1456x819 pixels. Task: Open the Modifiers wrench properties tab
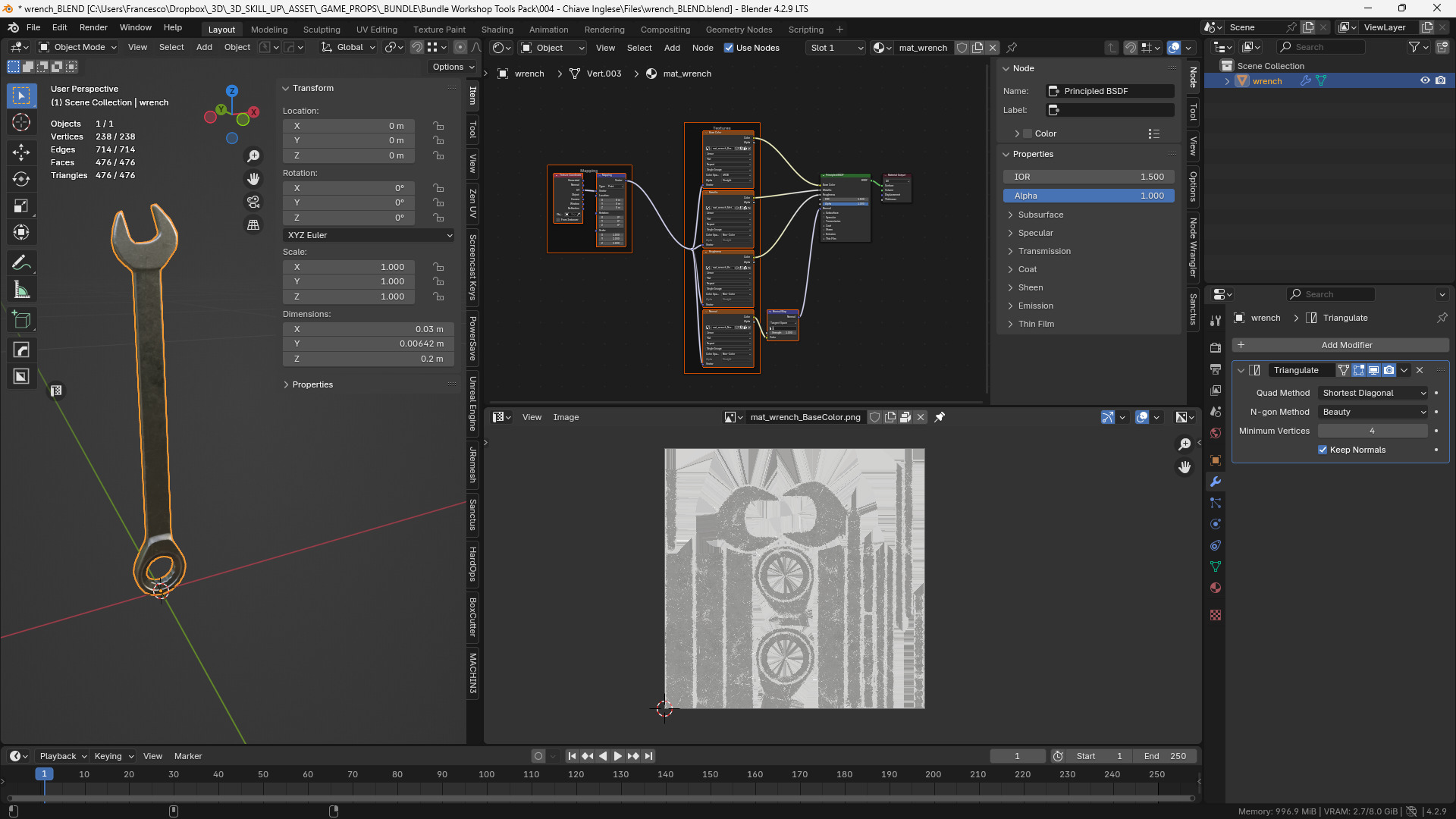click(1216, 482)
